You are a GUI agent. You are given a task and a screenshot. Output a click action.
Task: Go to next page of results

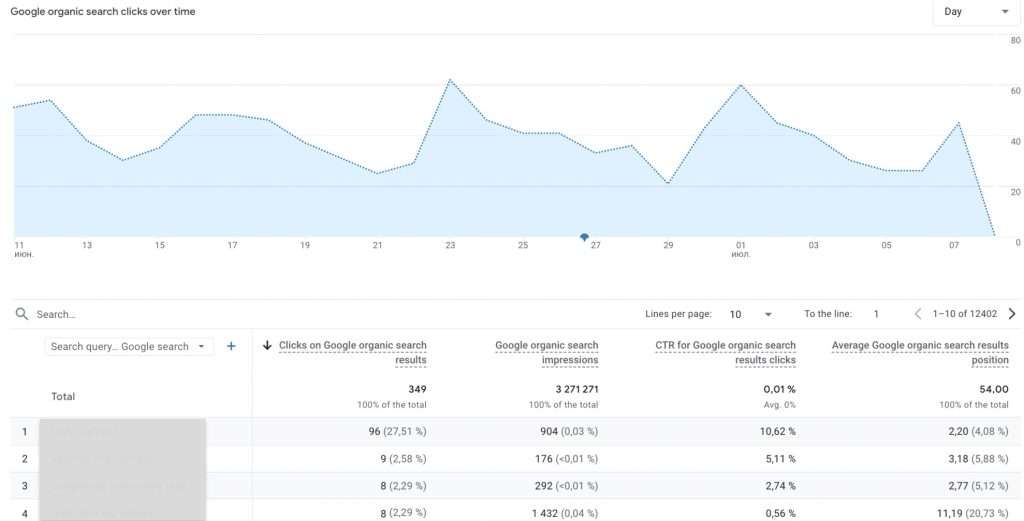tap(1012, 314)
